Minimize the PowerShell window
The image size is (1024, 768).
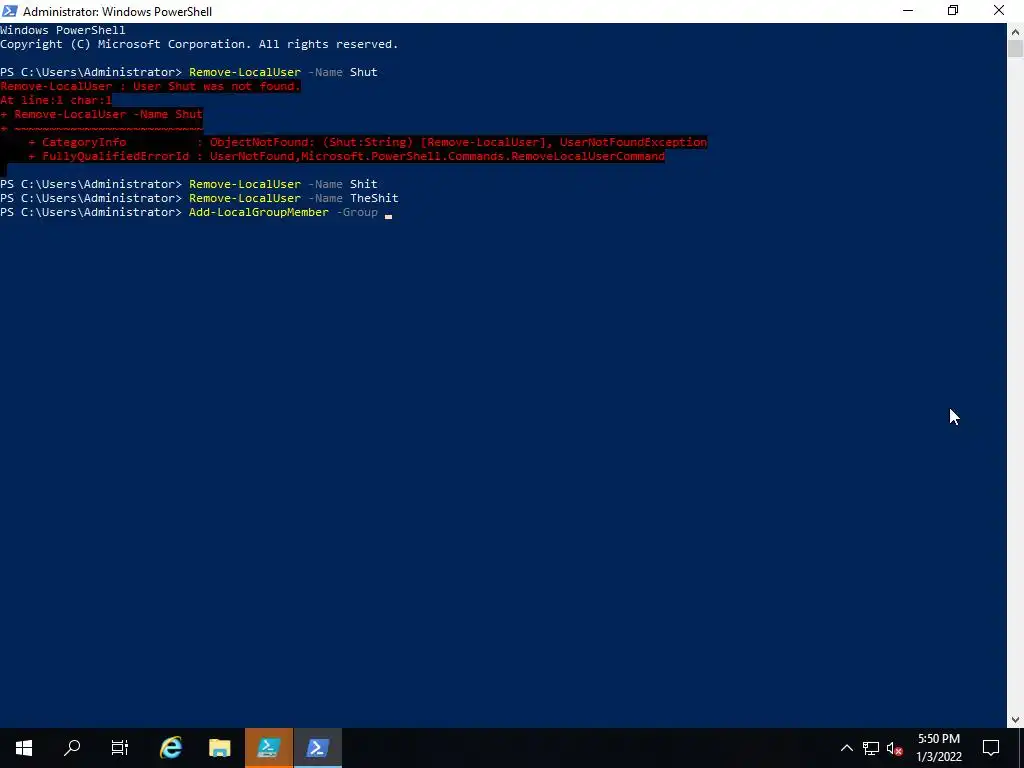(908, 11)
